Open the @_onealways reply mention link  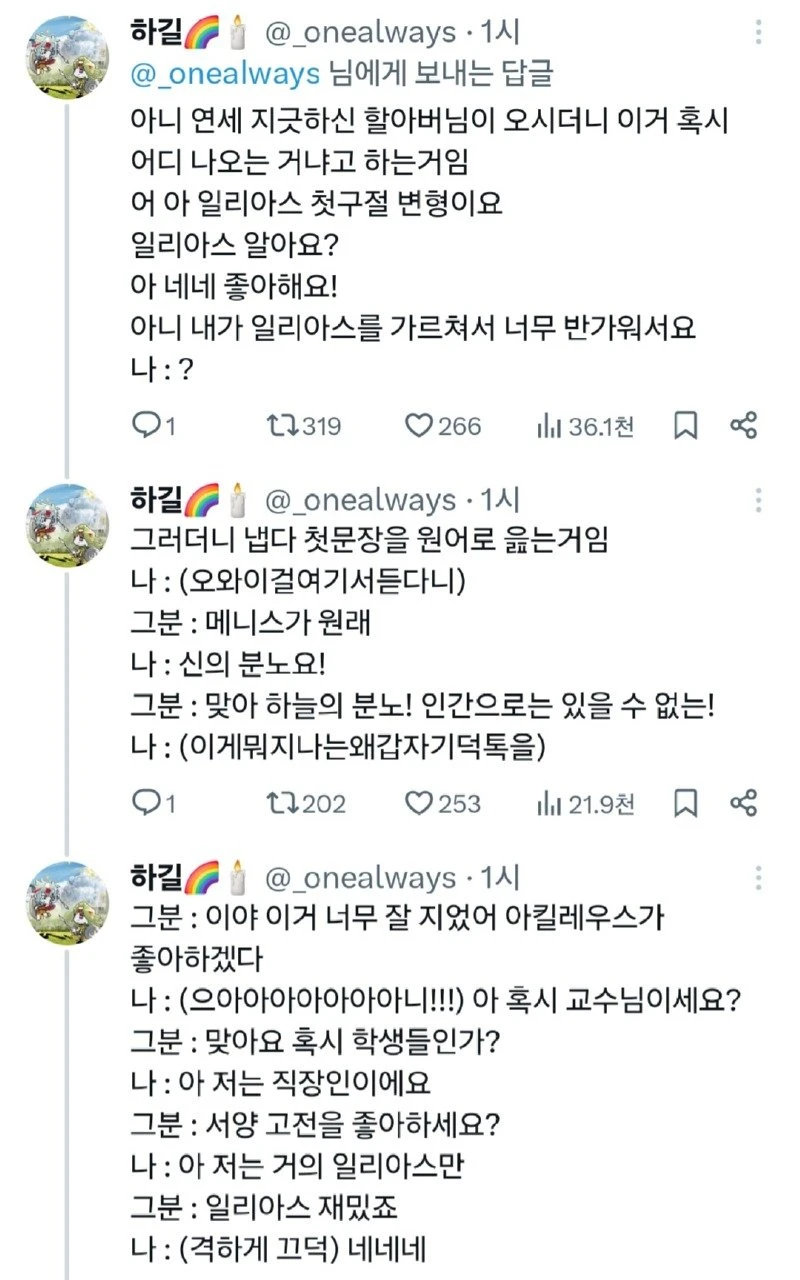(x=225, y=74)
